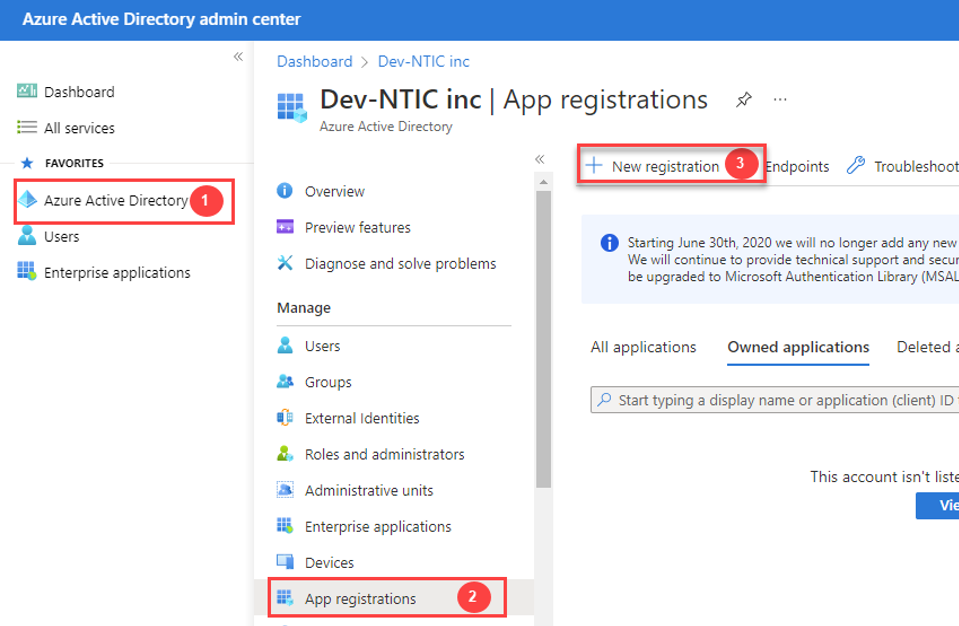Click the Dashboard chart icon in sidebar
The image size is (959, 626).
tap(26, 91)
